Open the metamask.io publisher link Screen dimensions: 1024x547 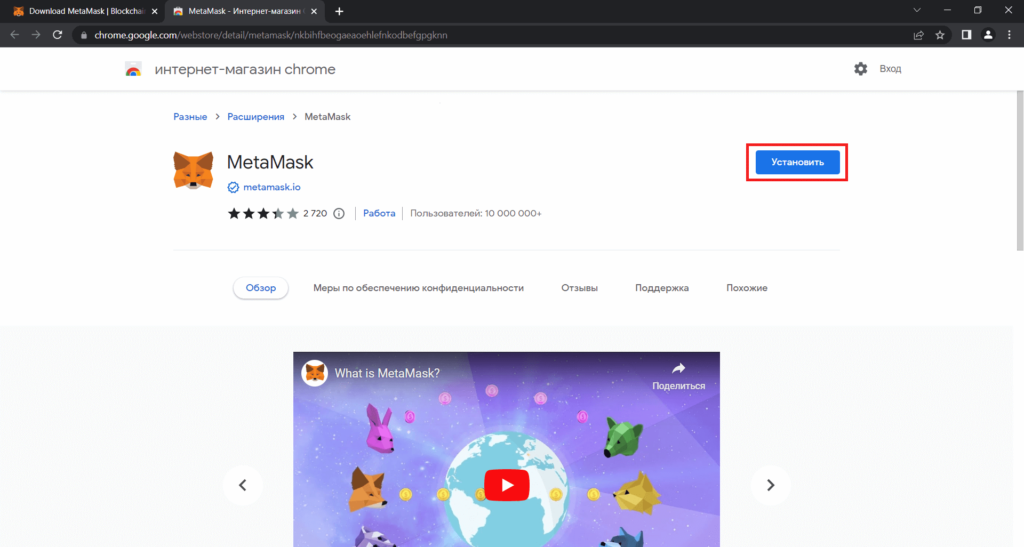pyautogui.click(x=271, y=187)
